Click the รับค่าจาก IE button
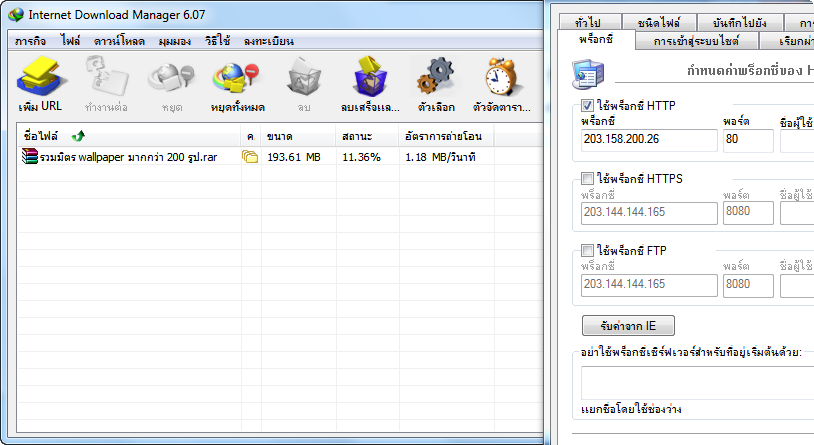The height and width of the screenshot is (445, 814). (x=628, y=326)
